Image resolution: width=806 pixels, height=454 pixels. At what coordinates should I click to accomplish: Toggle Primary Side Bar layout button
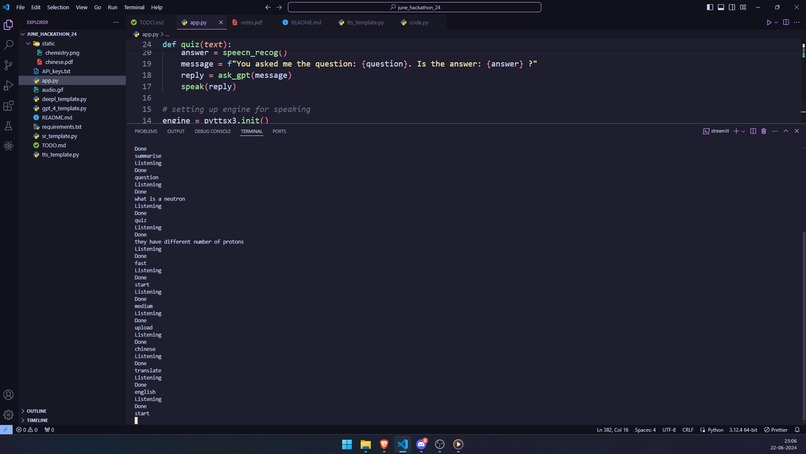coord(710,7)
